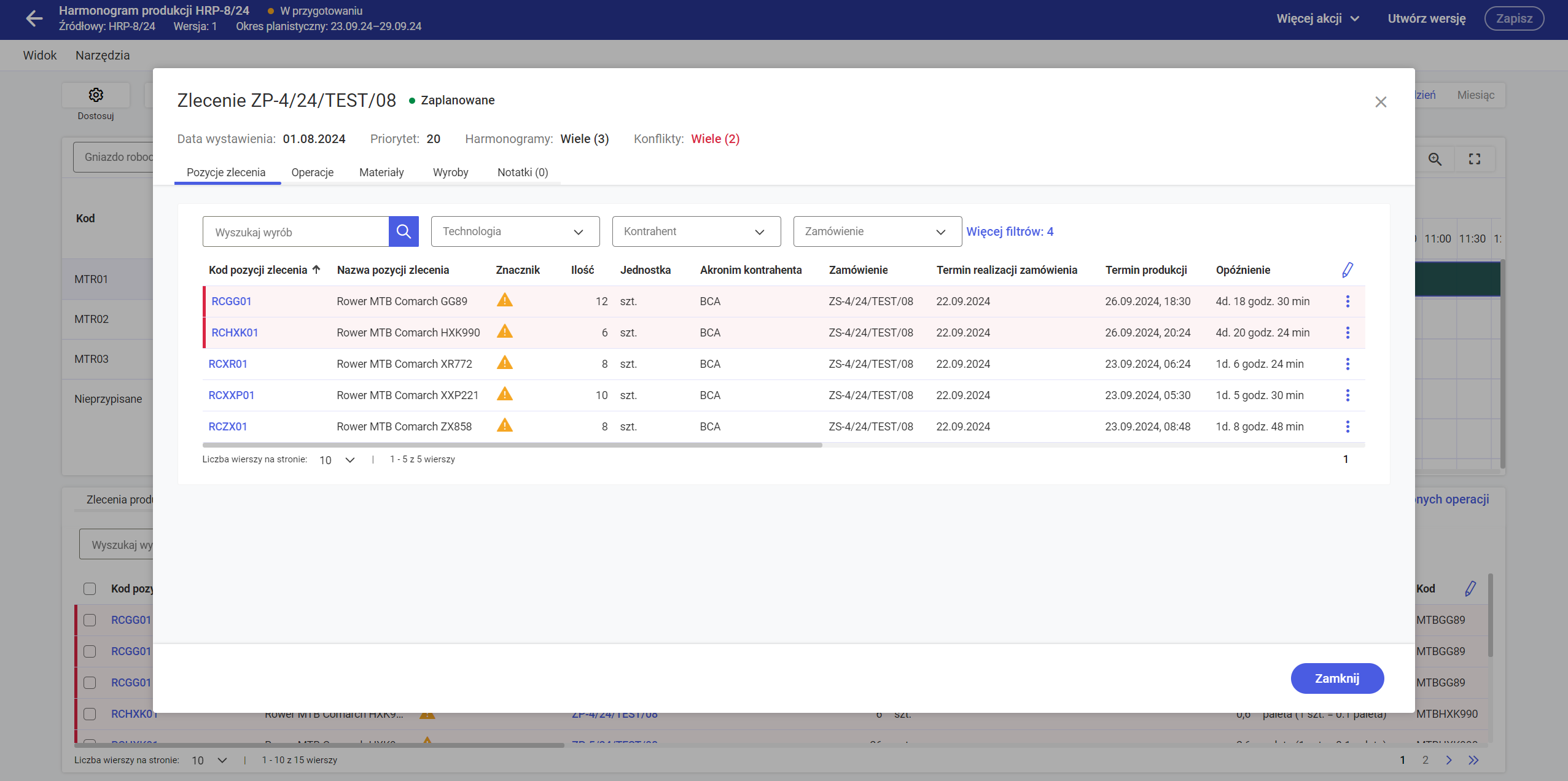
Task: Sort by Kod pozycji zlecenia arrow
Action: 316,270
